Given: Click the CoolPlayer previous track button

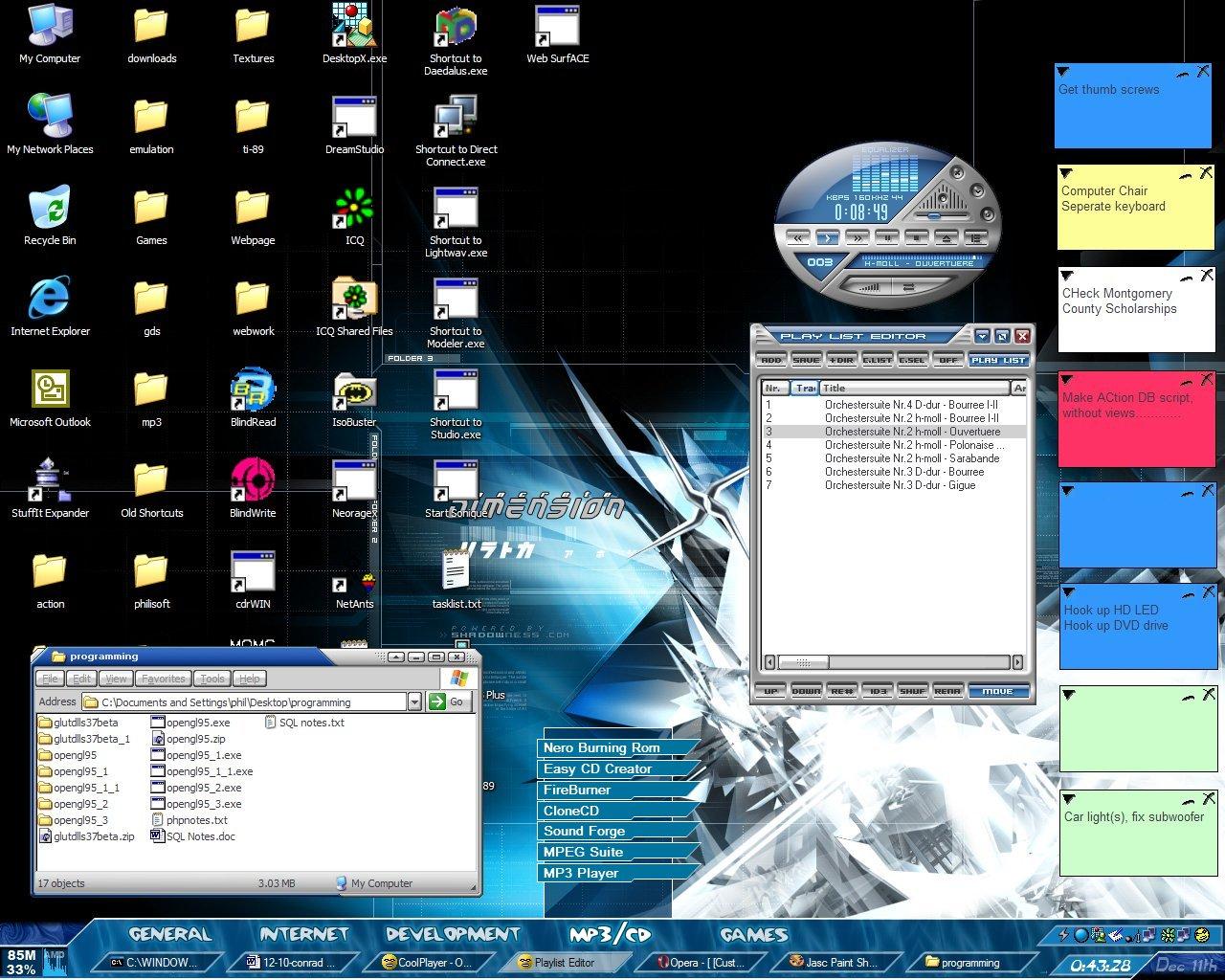Looking at the screenshot, I should point(798,238).
